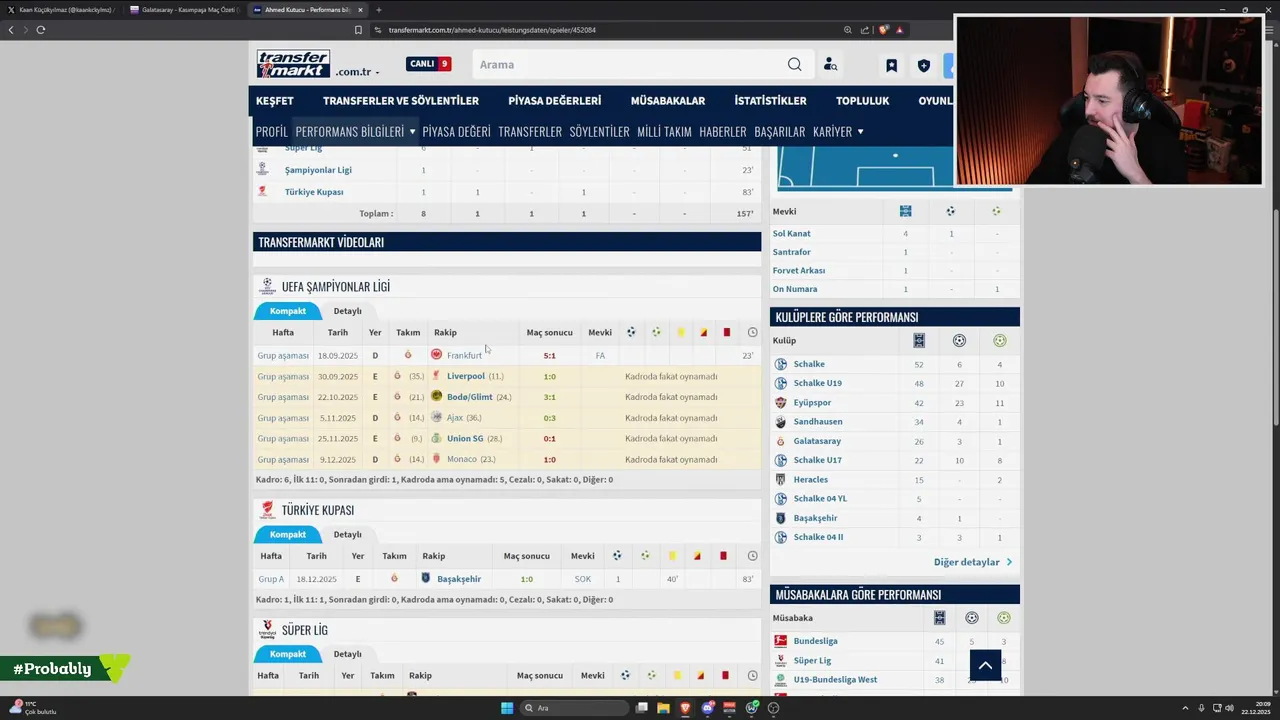The image size is (1280, 720).
Task: Click the Türkiye Kupası competition logo
Action: 267,510
